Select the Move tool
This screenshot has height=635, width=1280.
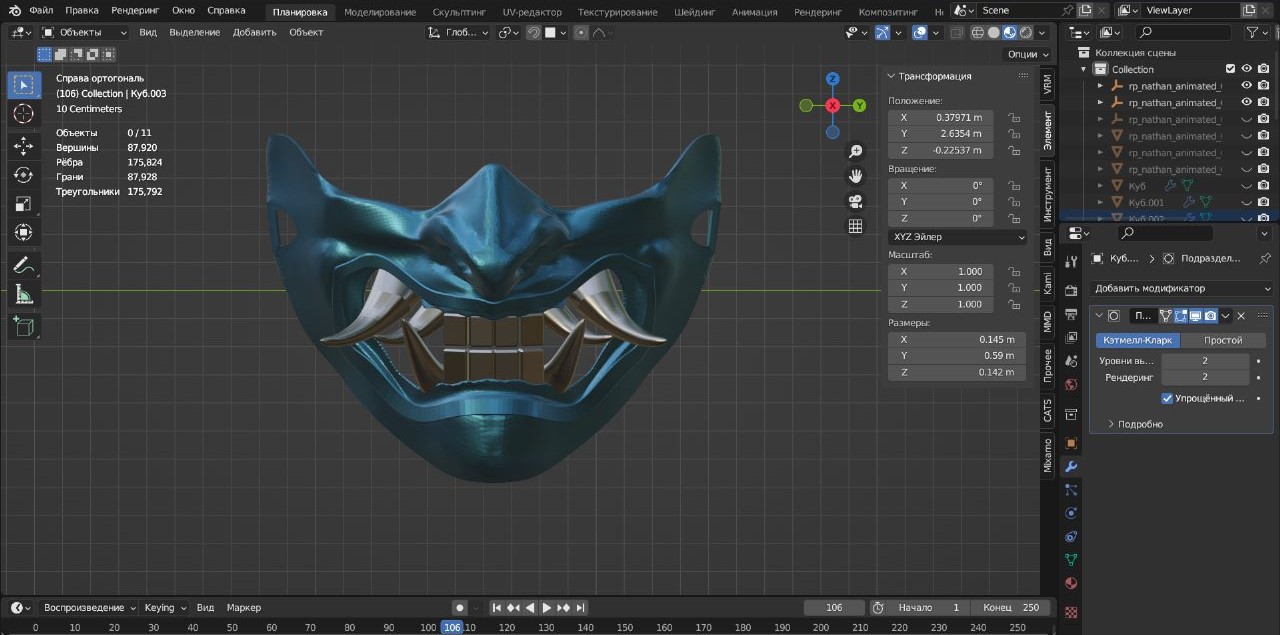[x=24, y=147]
